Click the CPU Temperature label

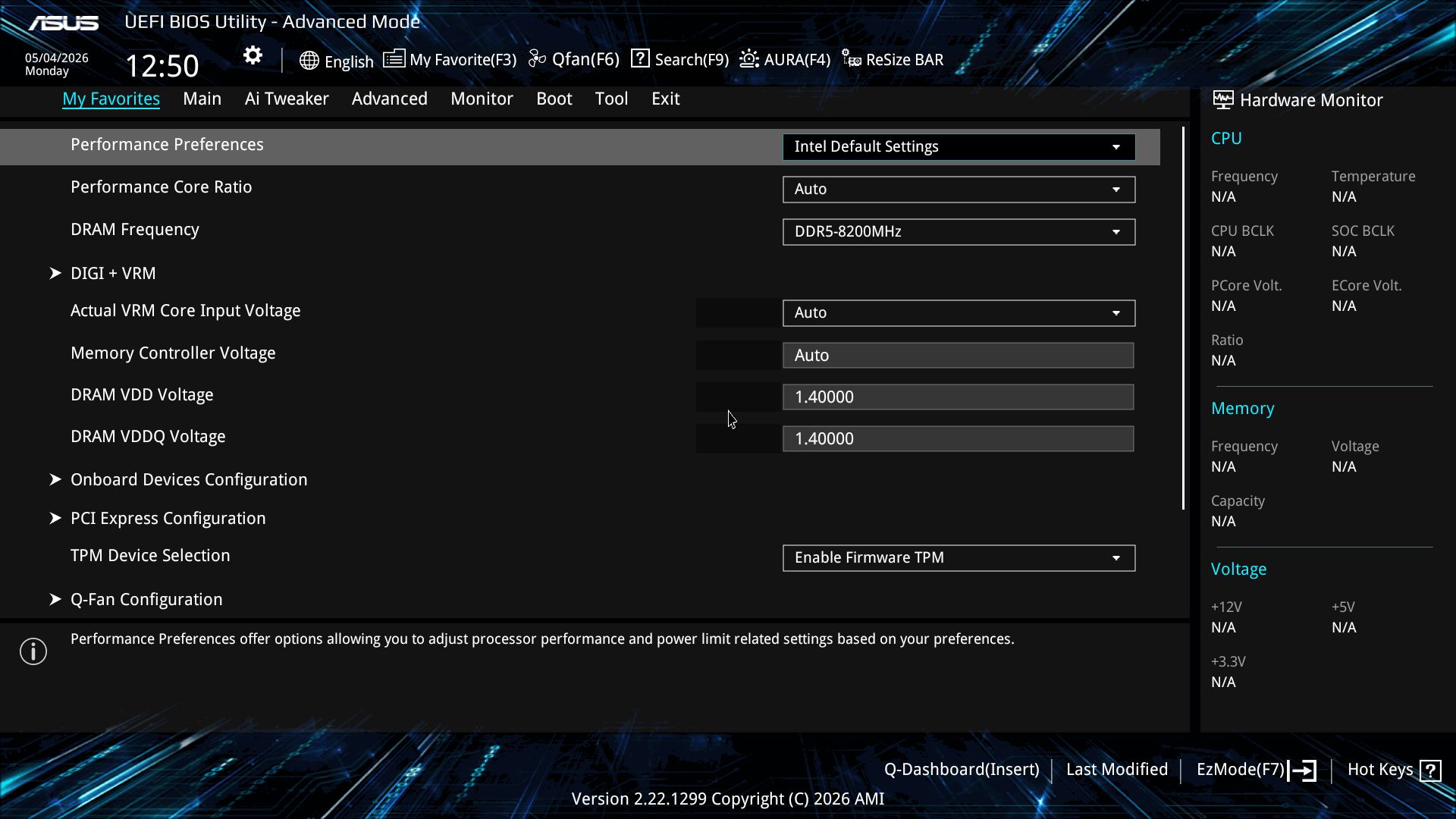pyautogui.click(x=1373, y=177)
